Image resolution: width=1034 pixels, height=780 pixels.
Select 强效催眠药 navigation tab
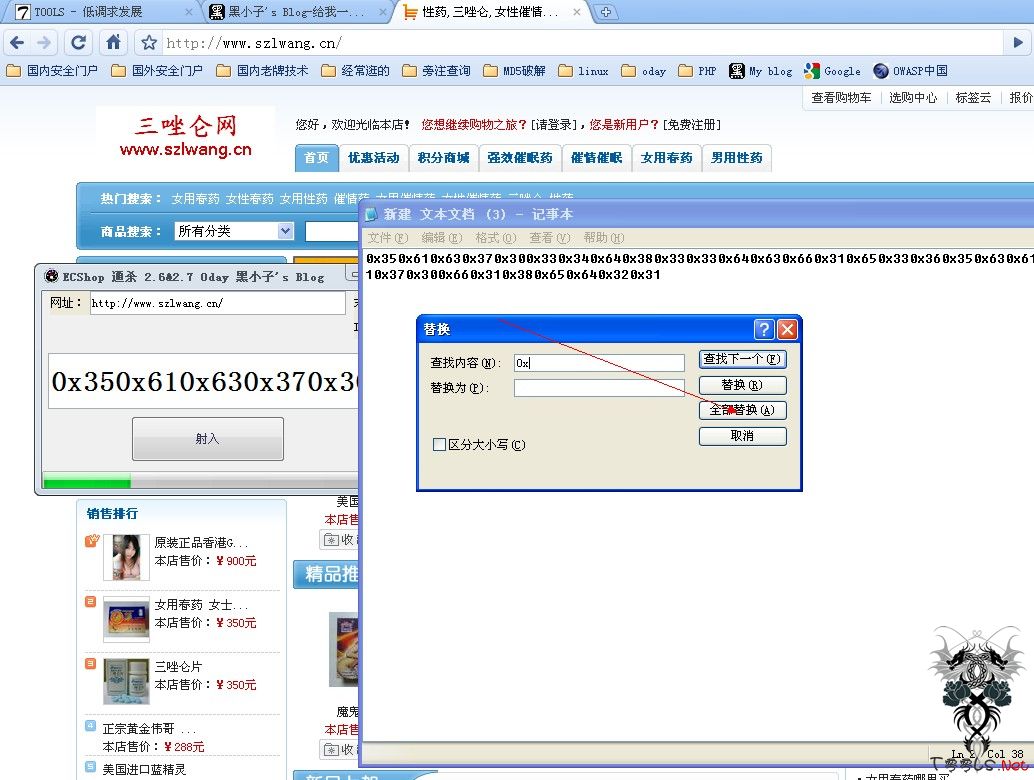click(x=520, y=158)
